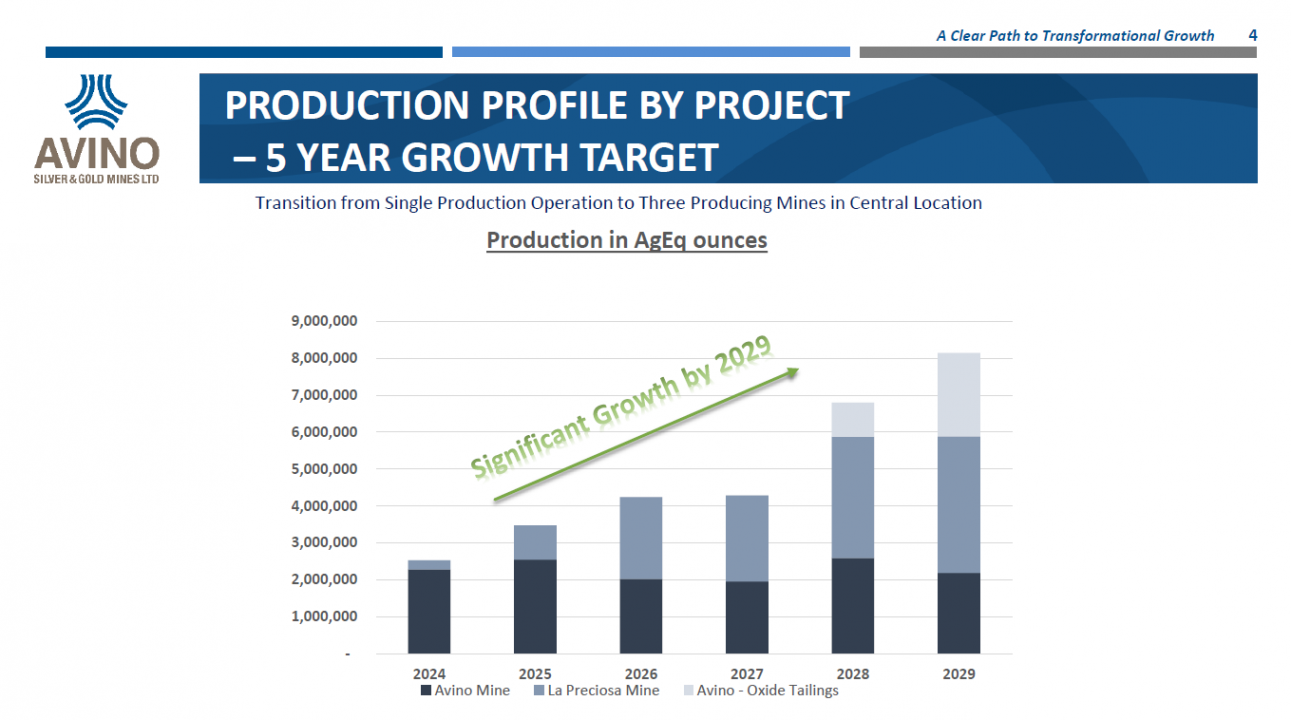Click "A Clear Path to Transformational Growth" header

tap(1075, 36)
